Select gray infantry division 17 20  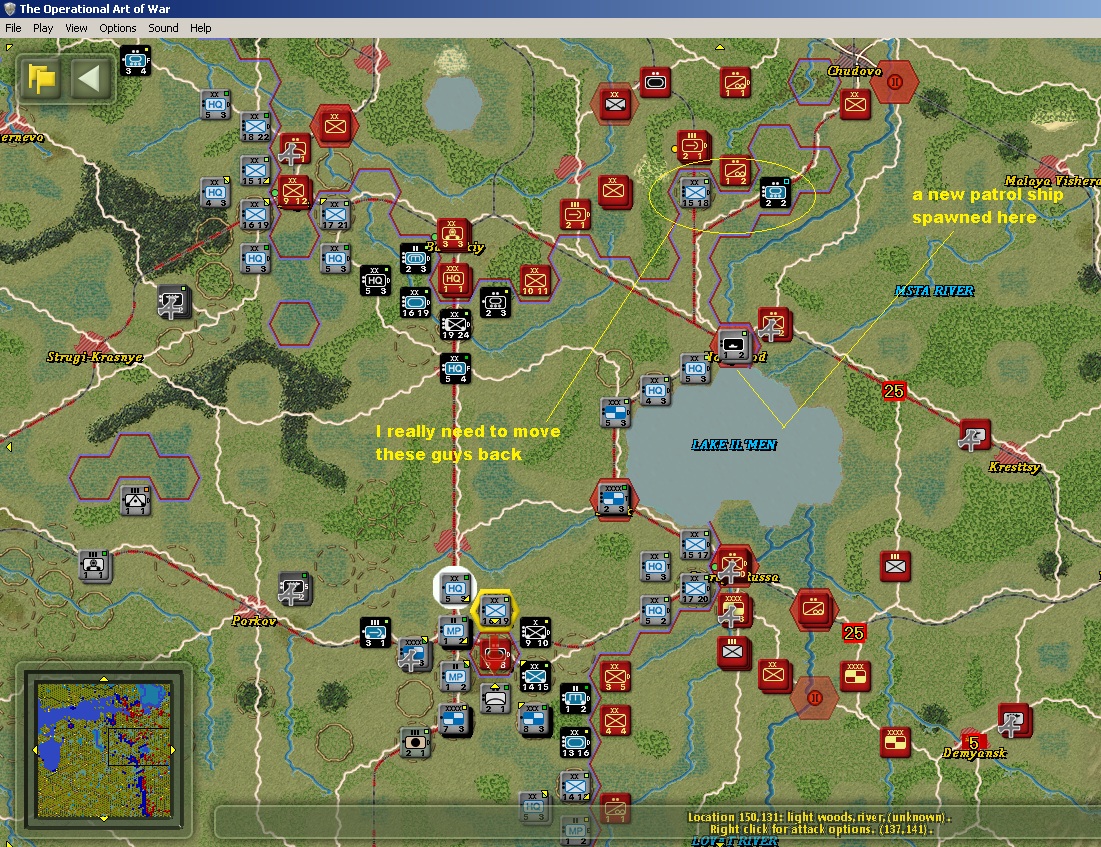point(695,589)
